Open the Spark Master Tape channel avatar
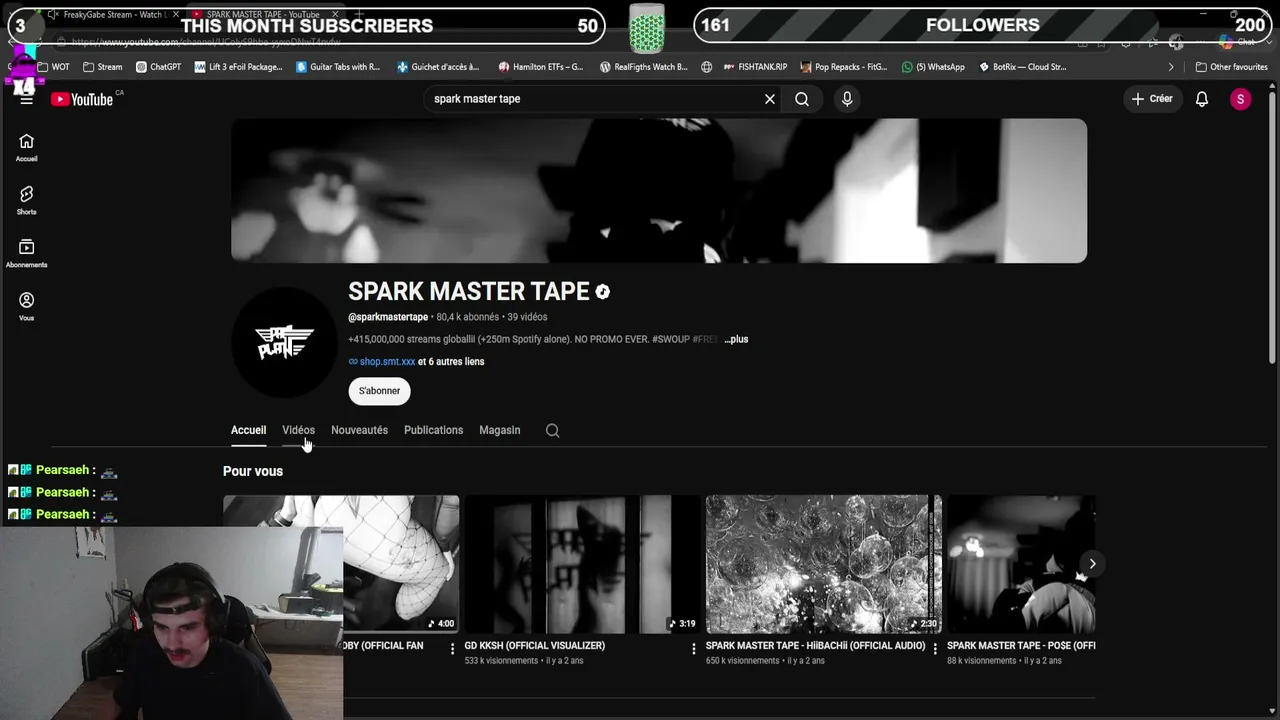 coord(284,342)
